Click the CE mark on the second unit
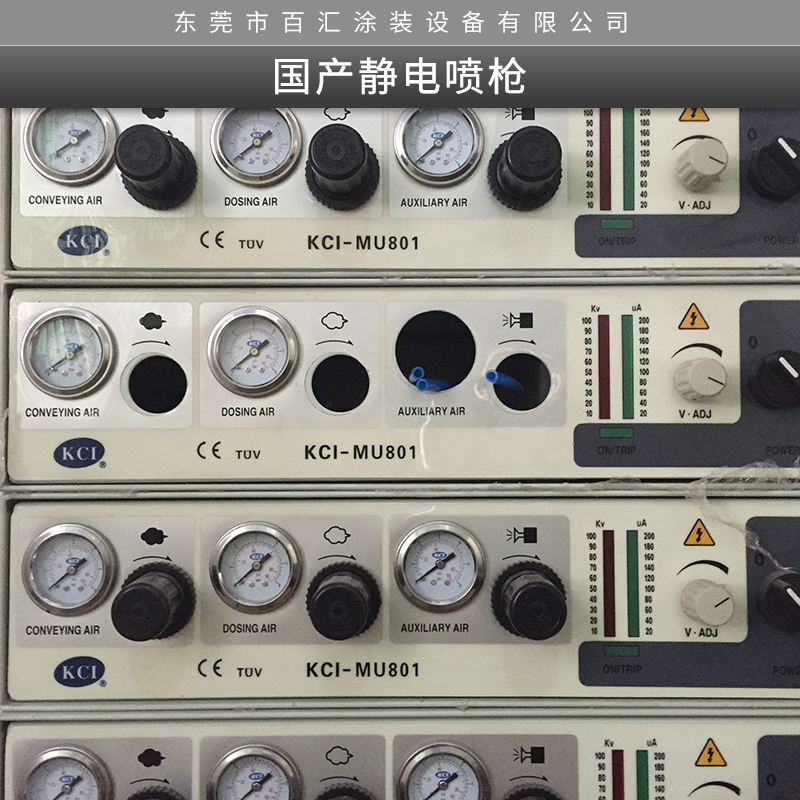This screenshot has height=800, width=800. point(209,450)
